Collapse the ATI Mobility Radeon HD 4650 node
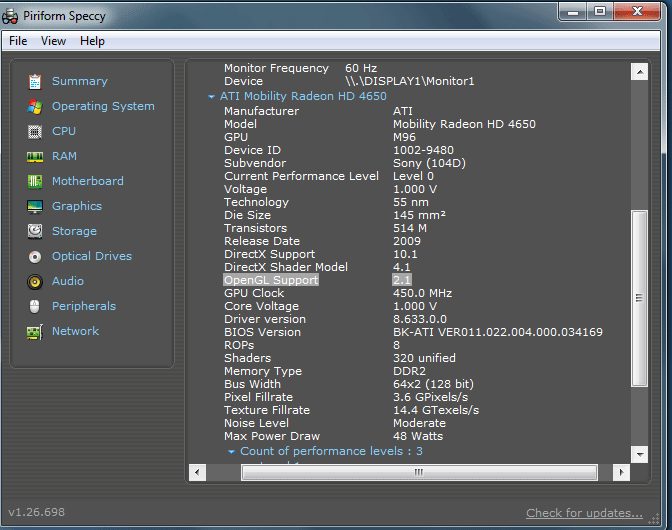672x530 pixels. point(211,97)
